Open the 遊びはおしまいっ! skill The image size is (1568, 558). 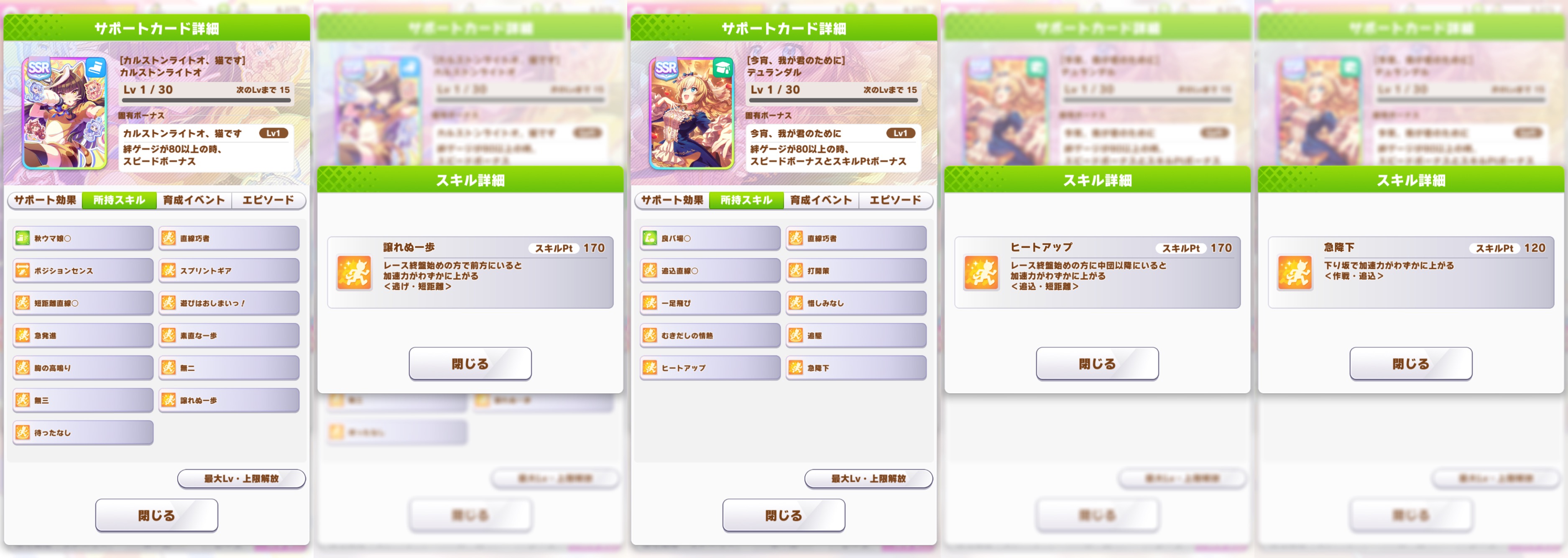229,303
